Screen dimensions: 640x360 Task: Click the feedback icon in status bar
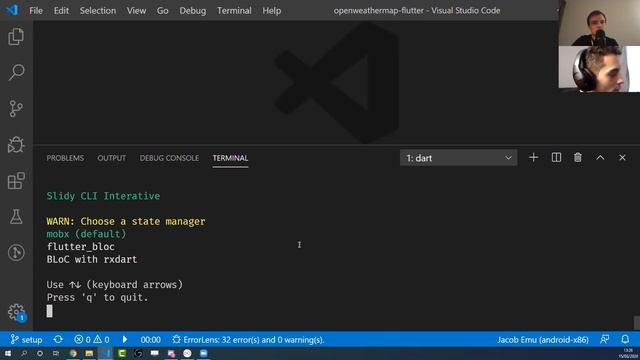[x=604, y=339]
